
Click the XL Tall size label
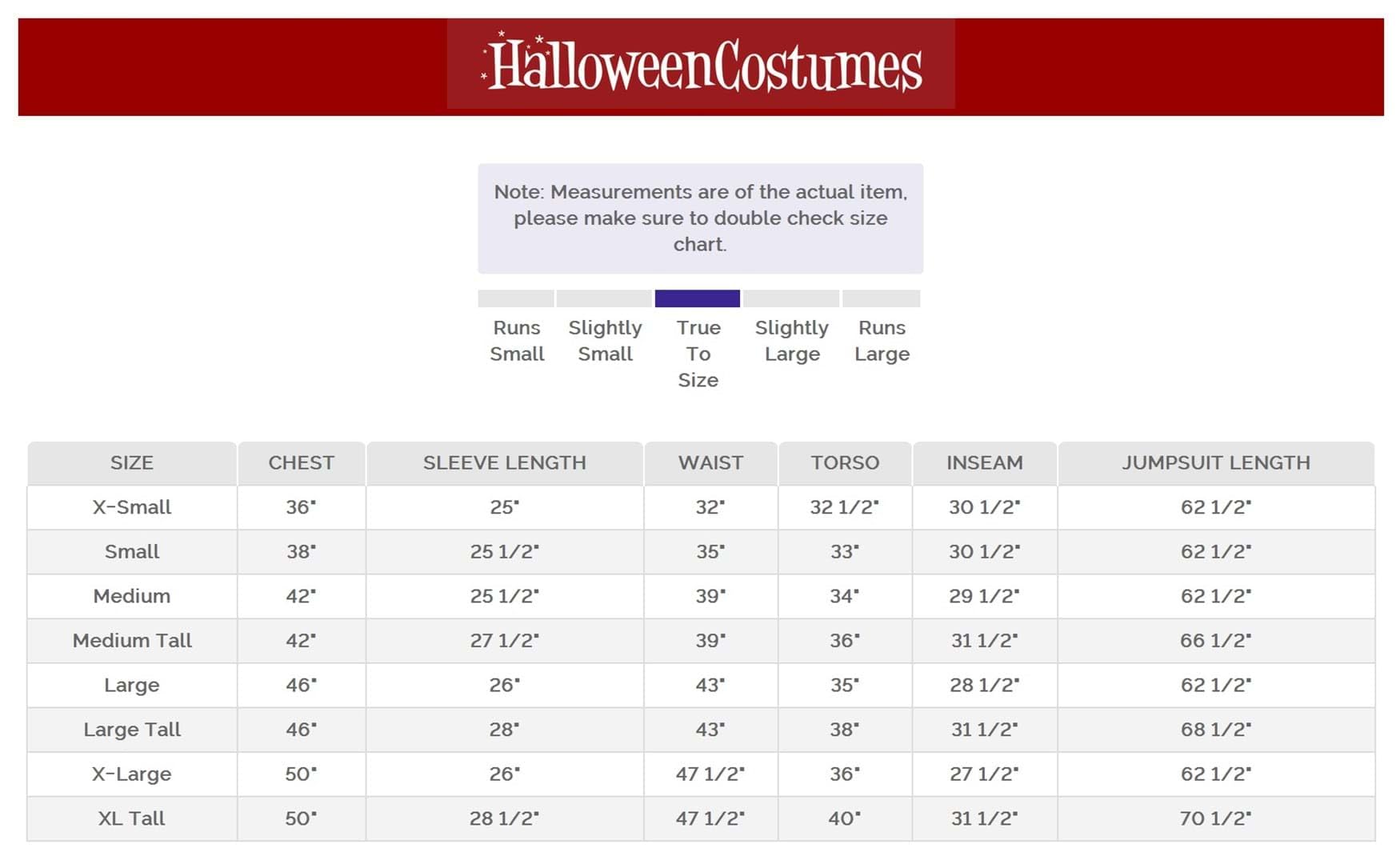(132, 818)
